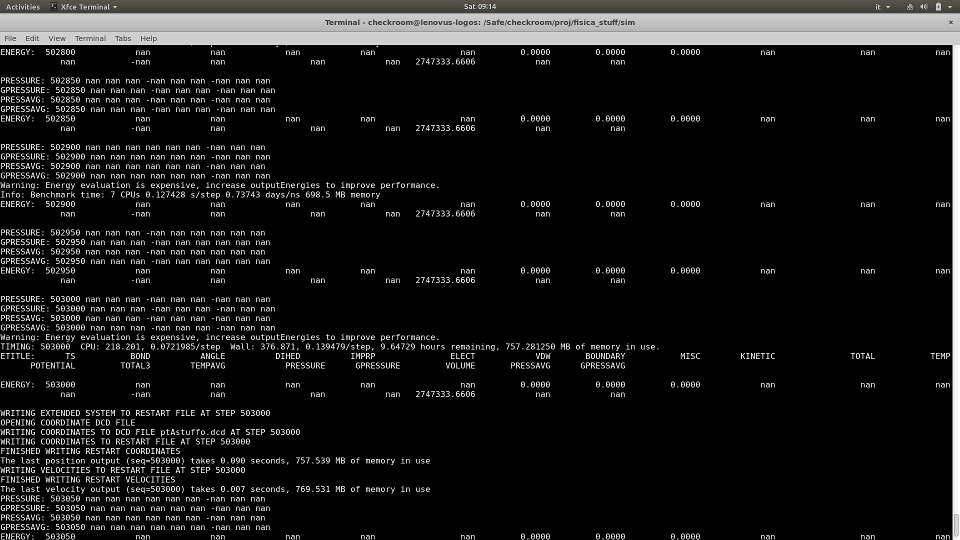Image resolution: width=960 pixels, height=540 pixels.
Task: Click the Sat 09:14 clock
Action: 479,7
